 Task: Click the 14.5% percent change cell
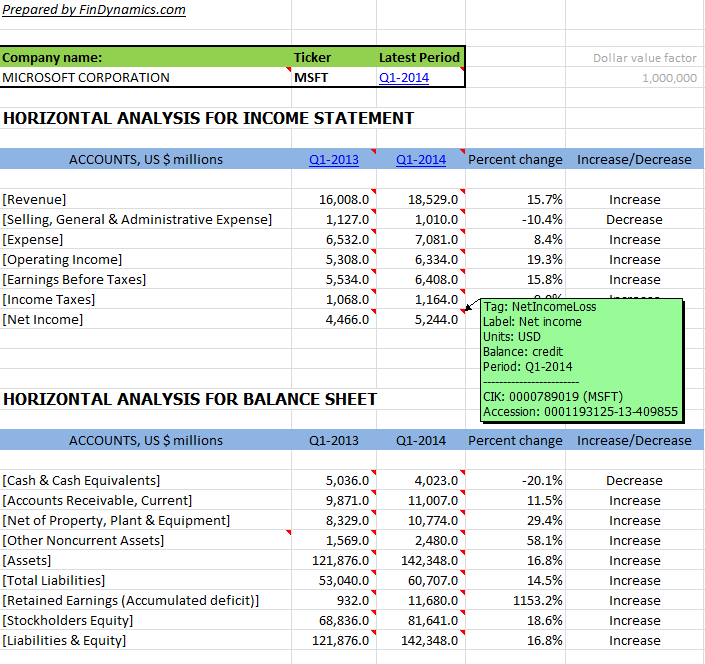tap(544, 580)
